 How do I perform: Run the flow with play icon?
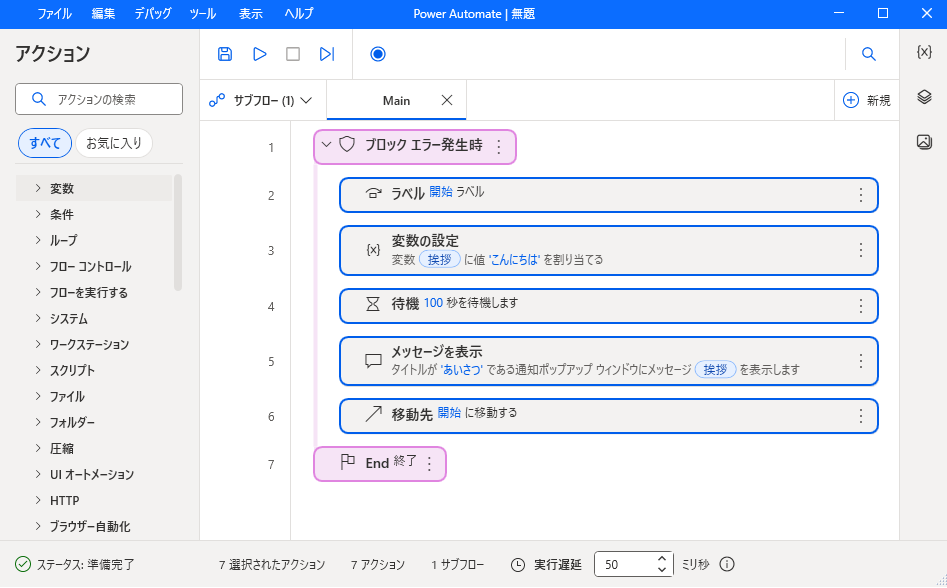(259, 54)
